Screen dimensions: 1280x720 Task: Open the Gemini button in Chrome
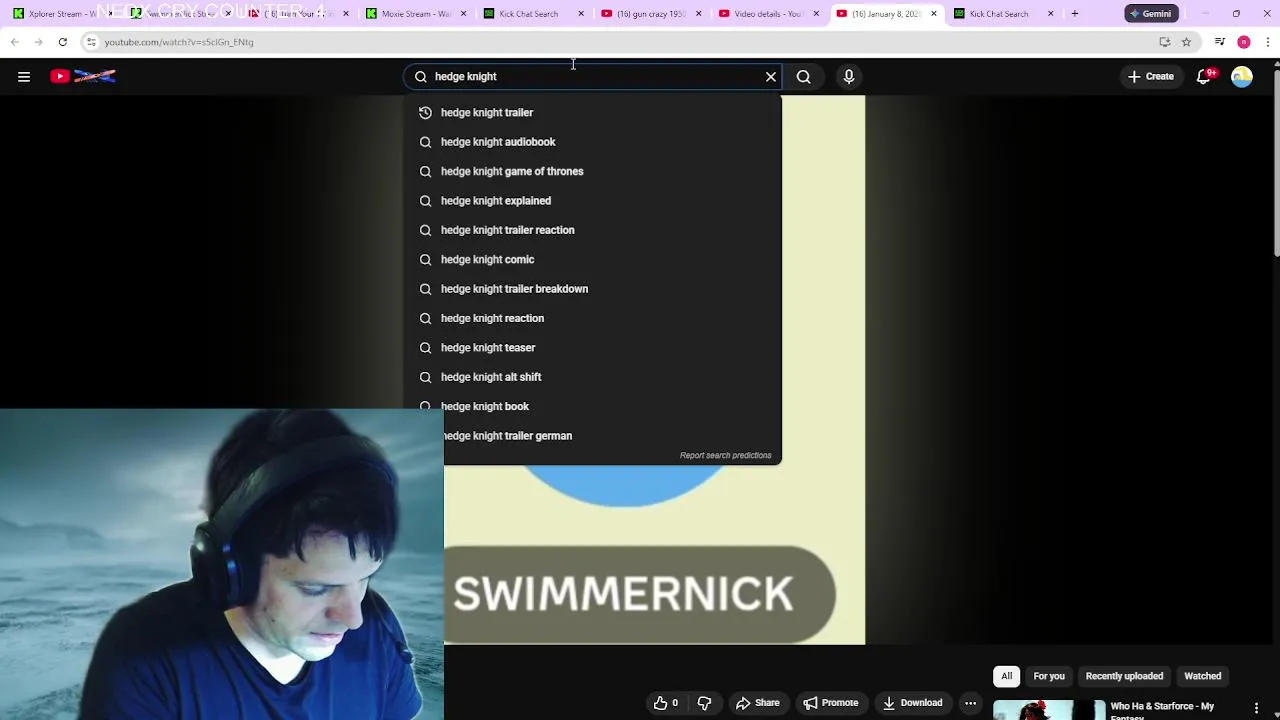[1150, 13]
